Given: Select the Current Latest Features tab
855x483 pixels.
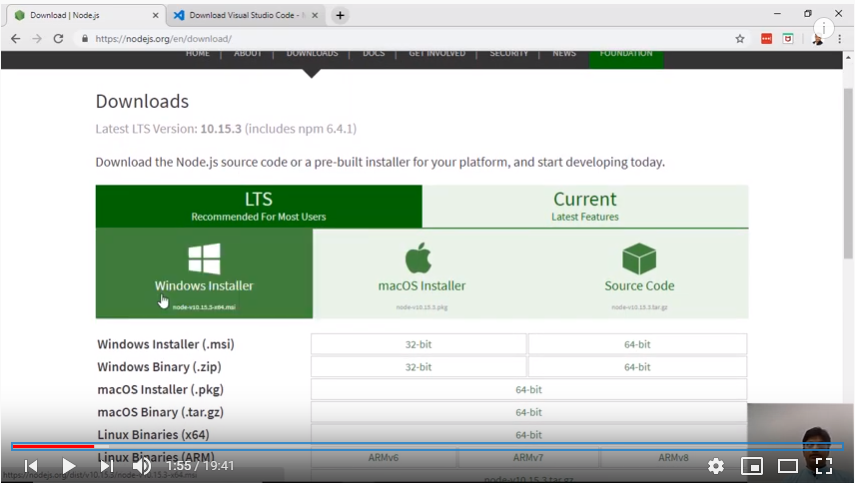Looking at the screenshot, I should pyautogui.click(x=585, y=206).
